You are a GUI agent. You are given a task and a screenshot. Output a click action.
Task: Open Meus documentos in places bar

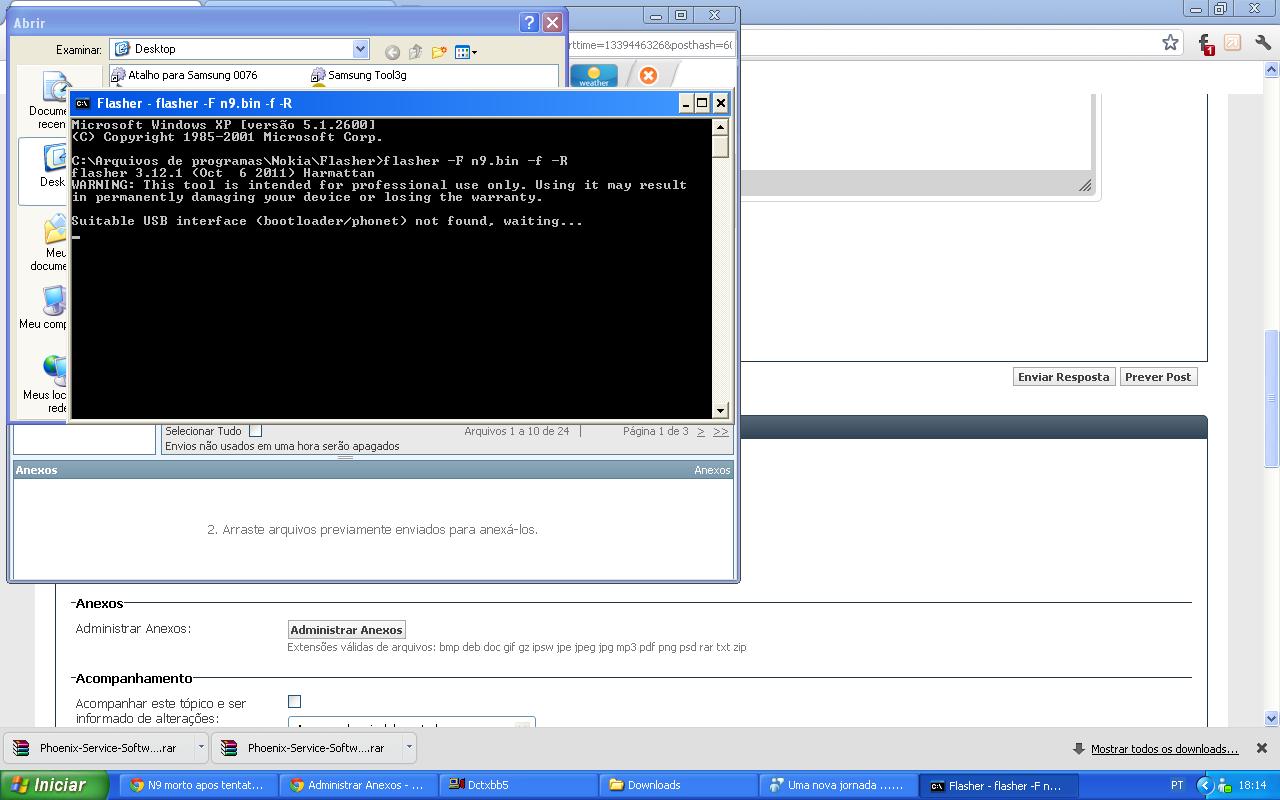[x=49, y=244]
